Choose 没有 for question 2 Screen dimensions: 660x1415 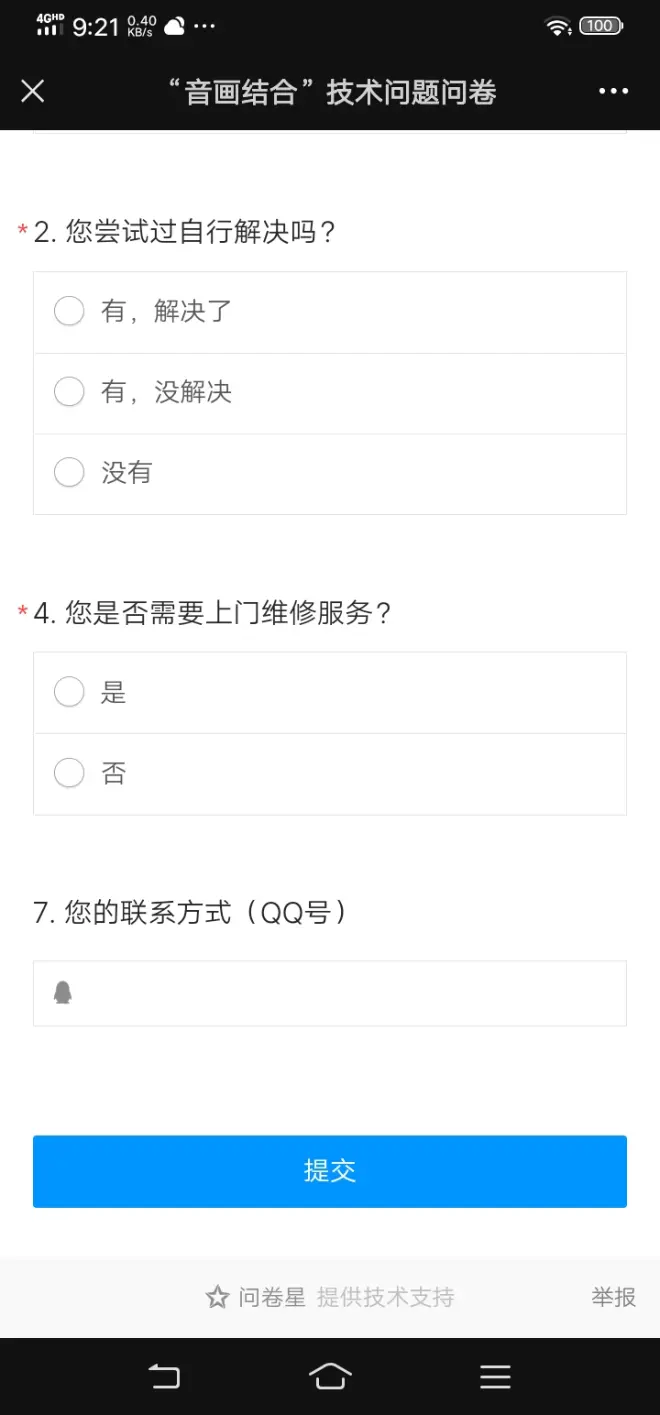tap(69, 472)
